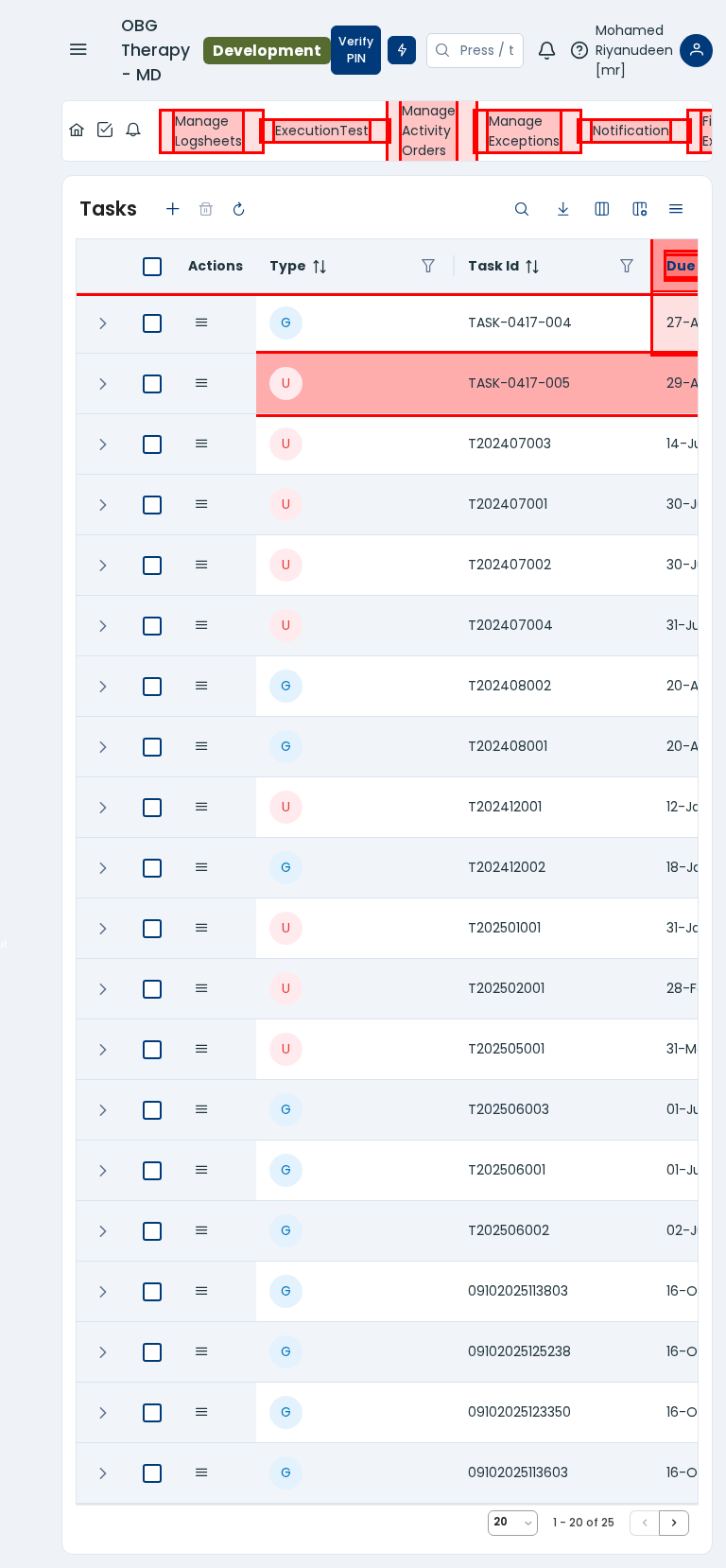Open the page size dropdown showing 20
Viewport: 726px width, 1568px height.
(x=512, y=1523)
